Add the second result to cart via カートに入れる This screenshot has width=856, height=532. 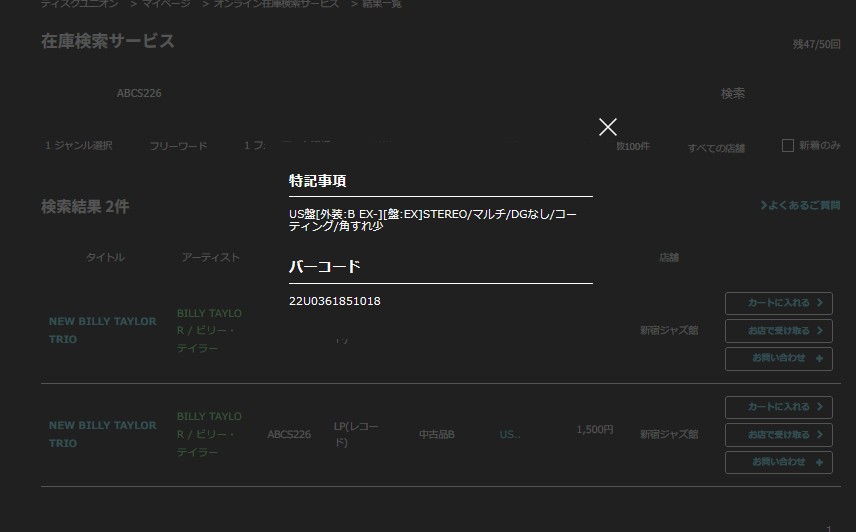click(778, 407)
